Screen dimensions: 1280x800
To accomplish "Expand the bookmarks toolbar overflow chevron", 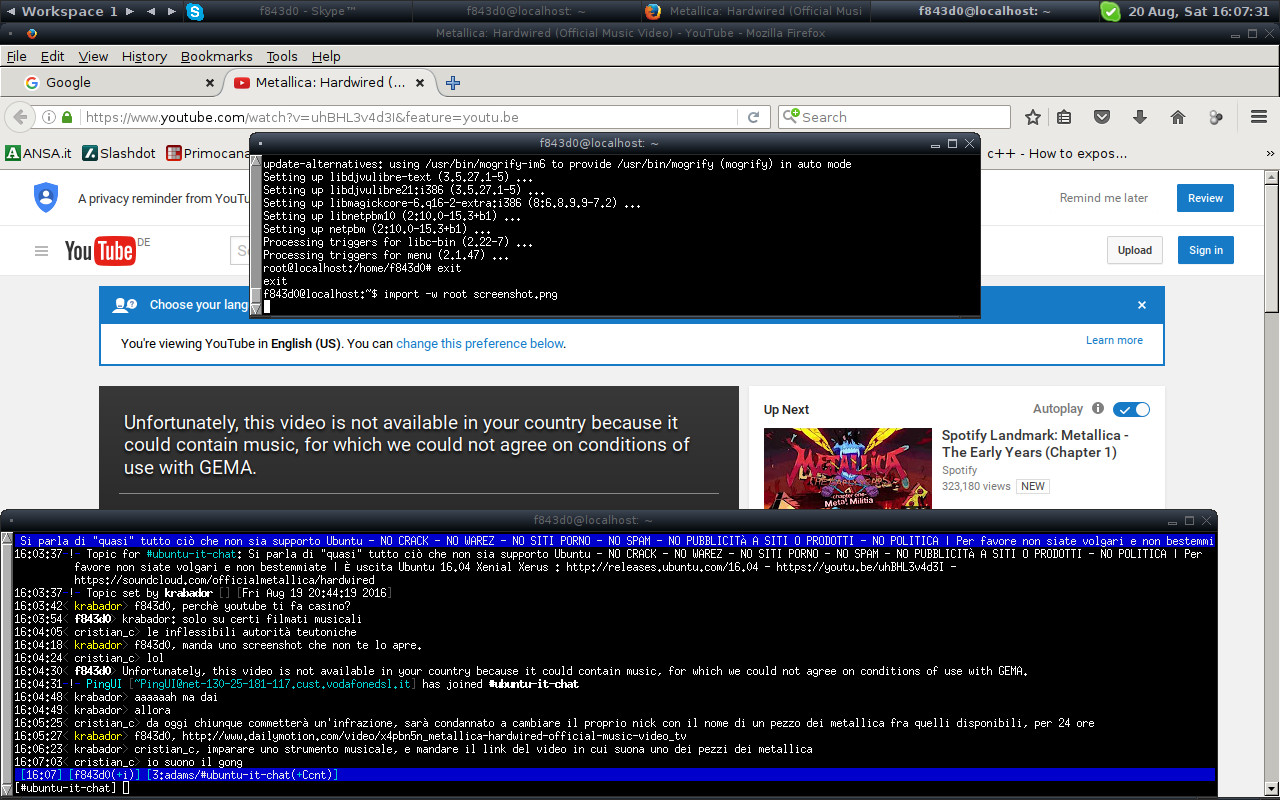I will click(x=1268, y=153).
